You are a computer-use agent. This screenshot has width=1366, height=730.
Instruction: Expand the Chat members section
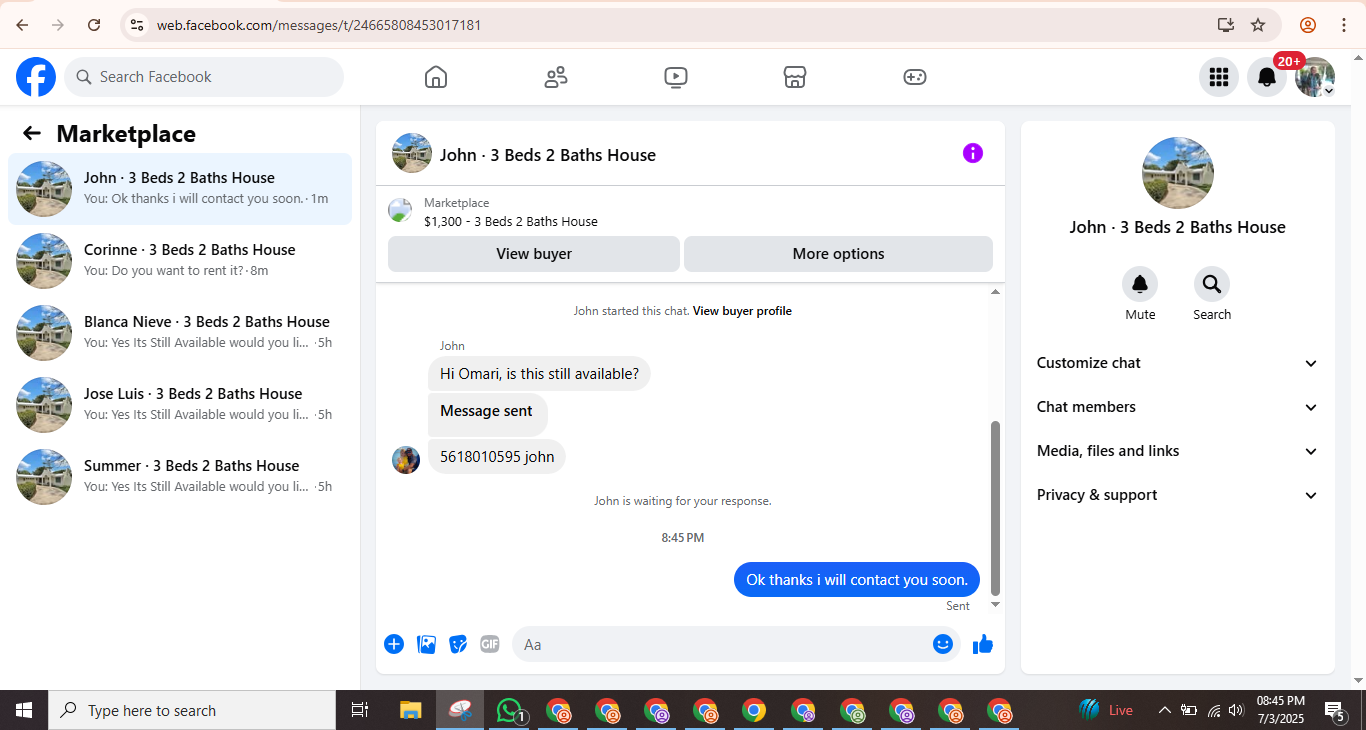(1178, 407)
